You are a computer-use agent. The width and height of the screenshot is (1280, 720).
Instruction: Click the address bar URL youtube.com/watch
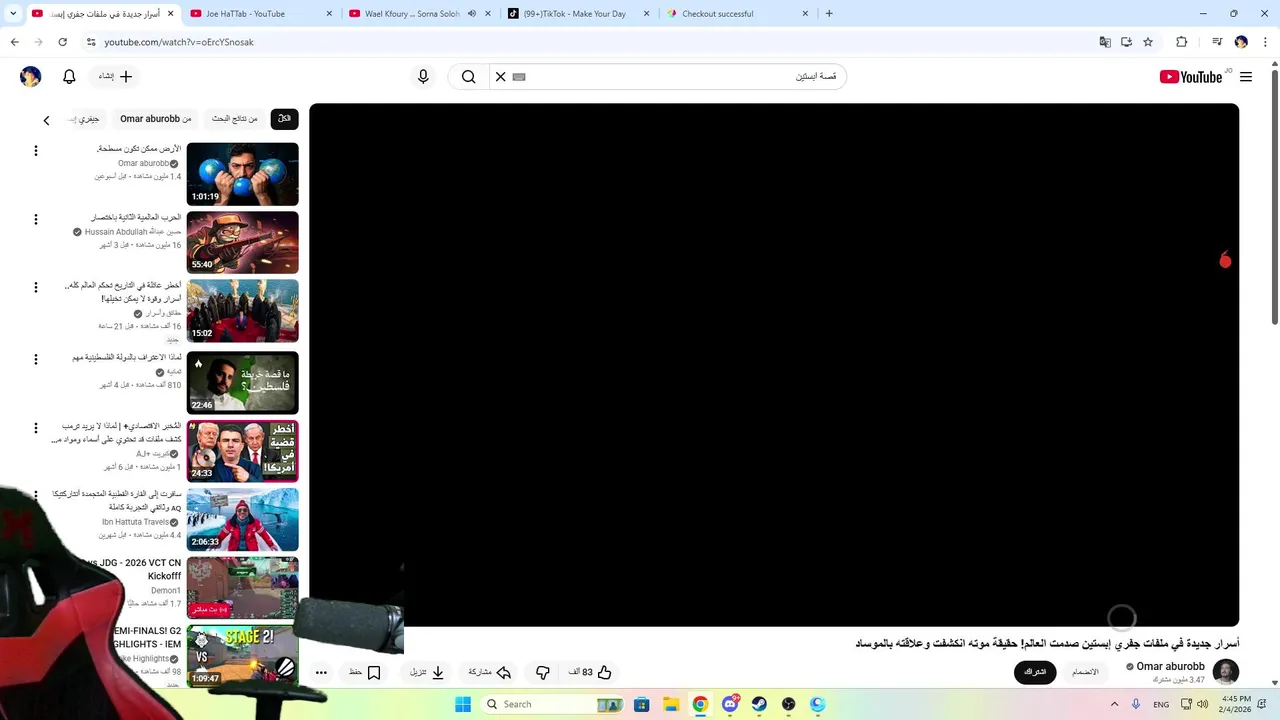point(179,42)
